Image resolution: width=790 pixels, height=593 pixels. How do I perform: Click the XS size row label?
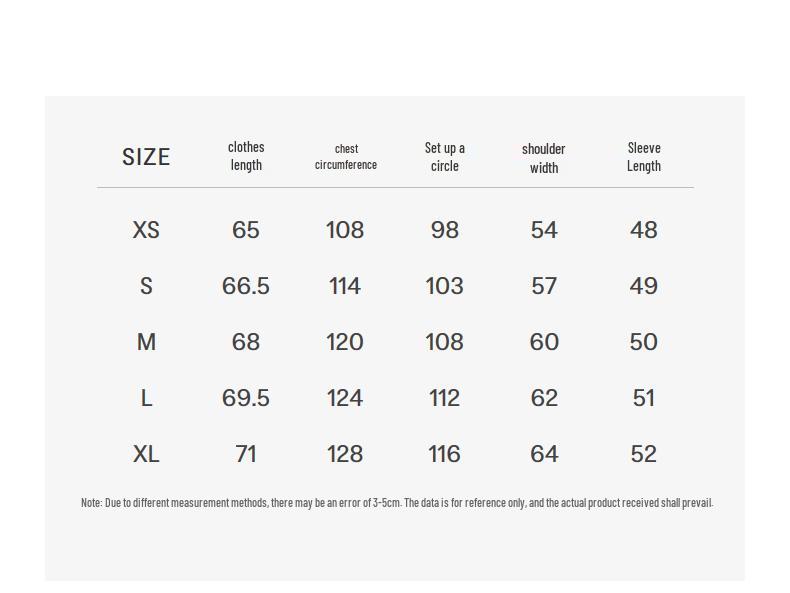pos(146,230)
